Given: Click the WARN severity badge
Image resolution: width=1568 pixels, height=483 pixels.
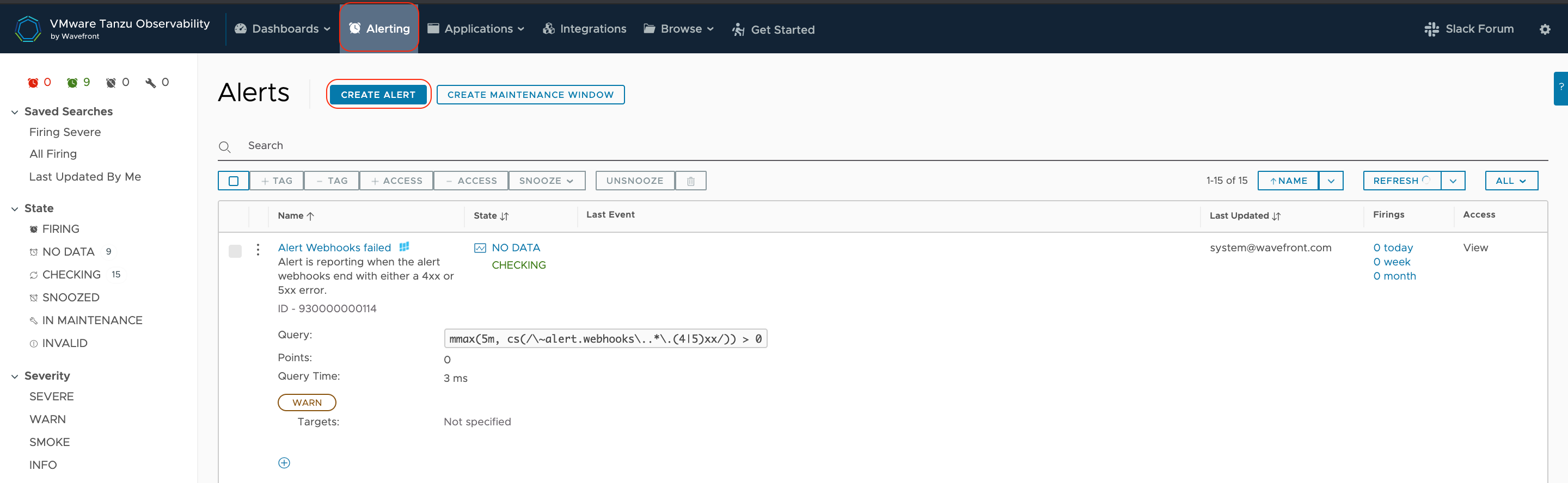Looking at the screenshot, I should 307,402.
